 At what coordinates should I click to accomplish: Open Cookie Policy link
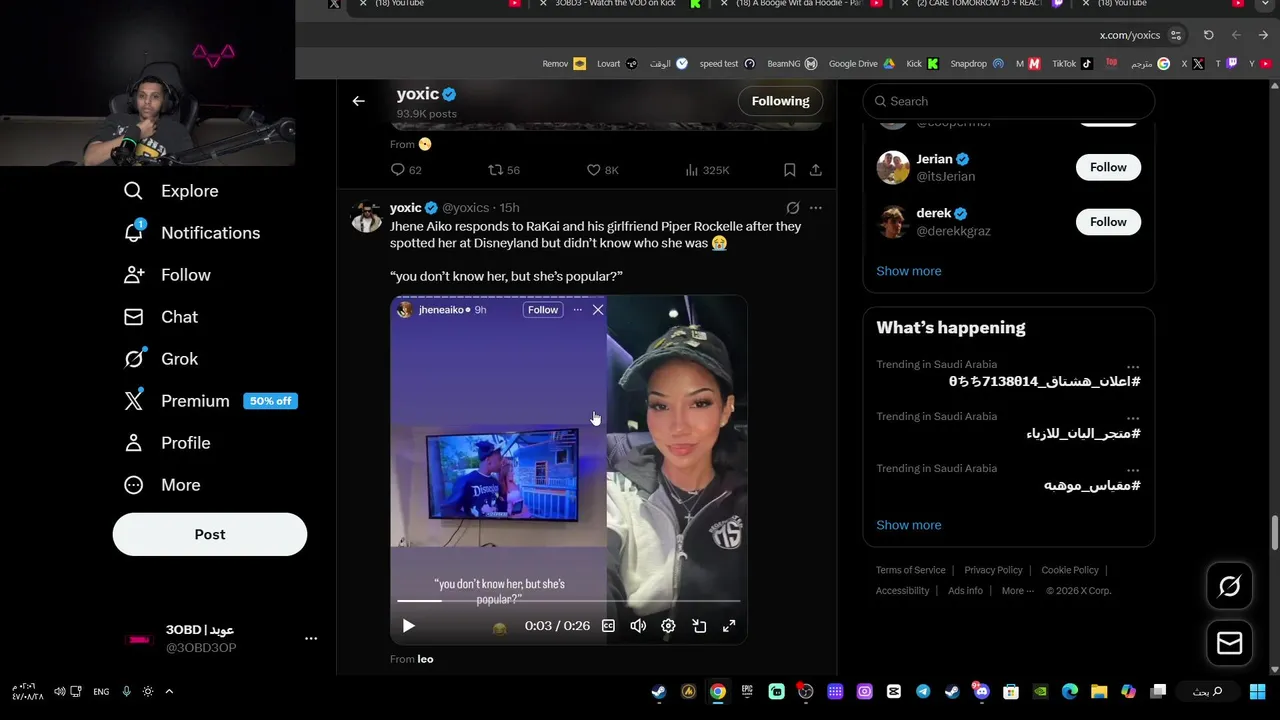[1070, 570]
